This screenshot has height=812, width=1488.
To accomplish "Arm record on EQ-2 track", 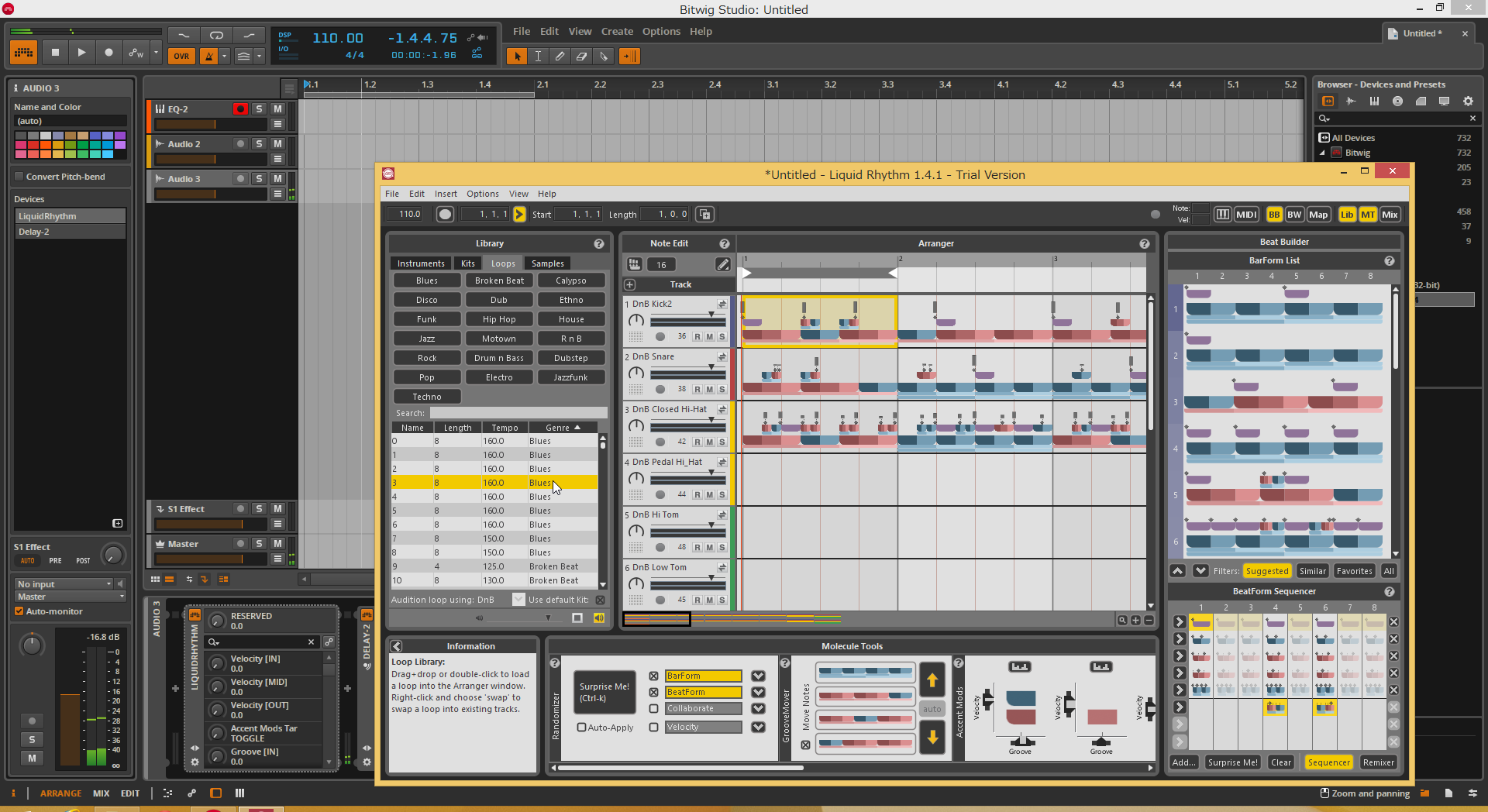I will 240,109.
